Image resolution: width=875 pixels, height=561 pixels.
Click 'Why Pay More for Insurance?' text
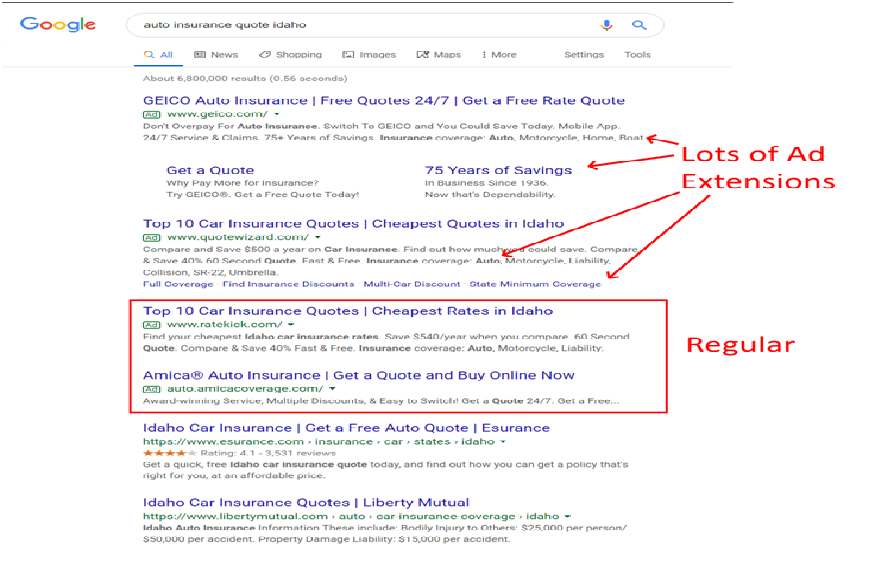(x=242, y=183)
